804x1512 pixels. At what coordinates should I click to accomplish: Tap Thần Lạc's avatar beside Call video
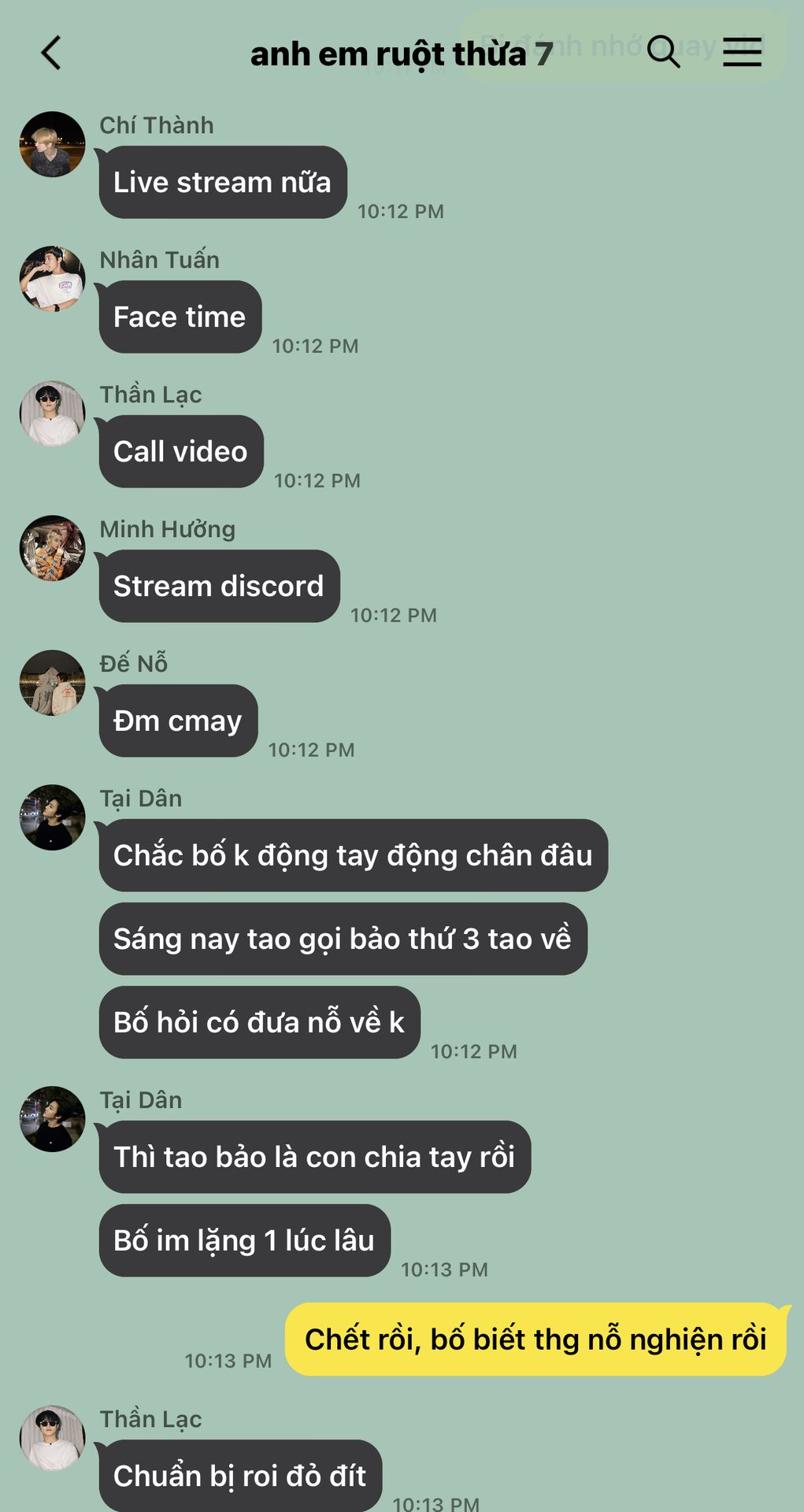(52, 413)
